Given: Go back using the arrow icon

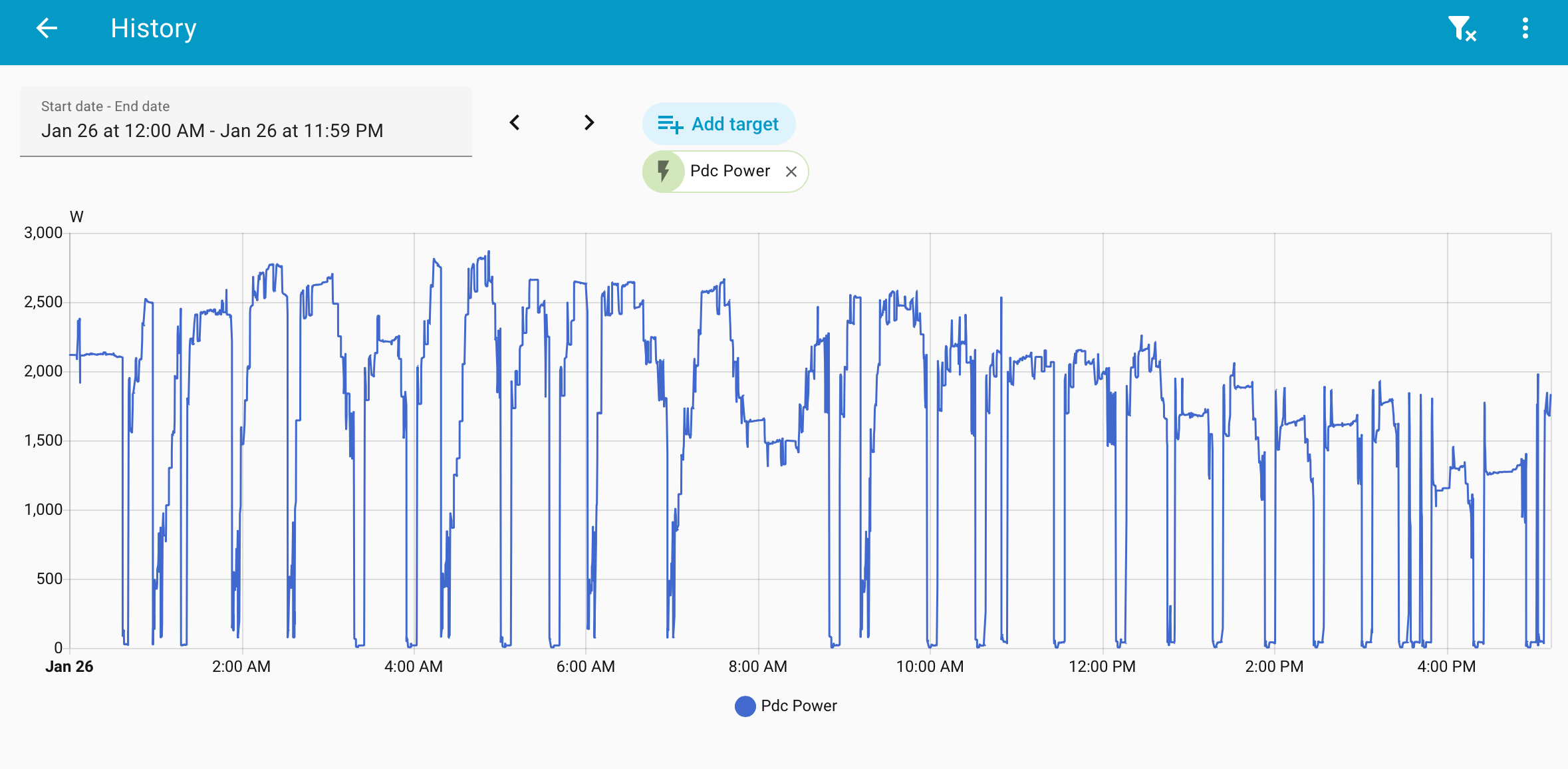Looking at the screenshot, I should click(47, 29).
